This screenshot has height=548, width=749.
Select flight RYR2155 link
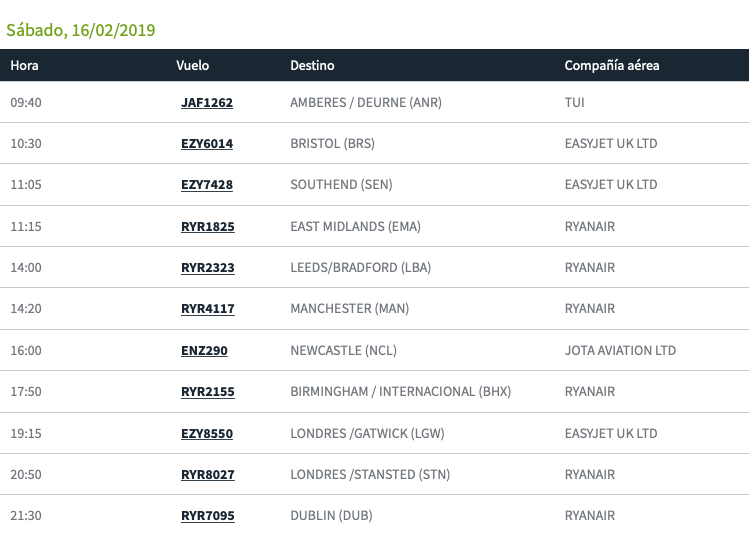pos(207,392)
